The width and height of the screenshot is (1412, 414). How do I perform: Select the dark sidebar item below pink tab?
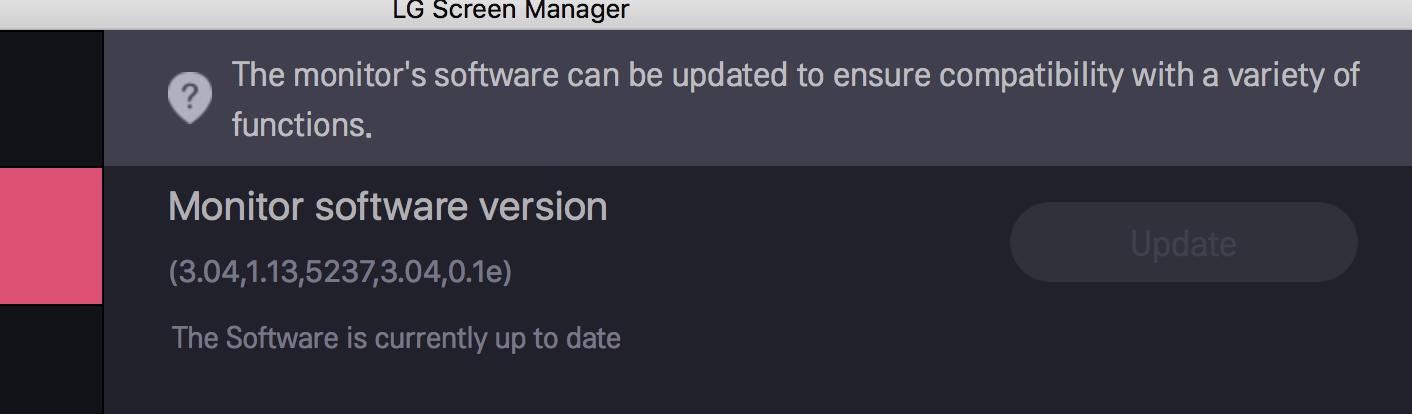coord(51,359)
